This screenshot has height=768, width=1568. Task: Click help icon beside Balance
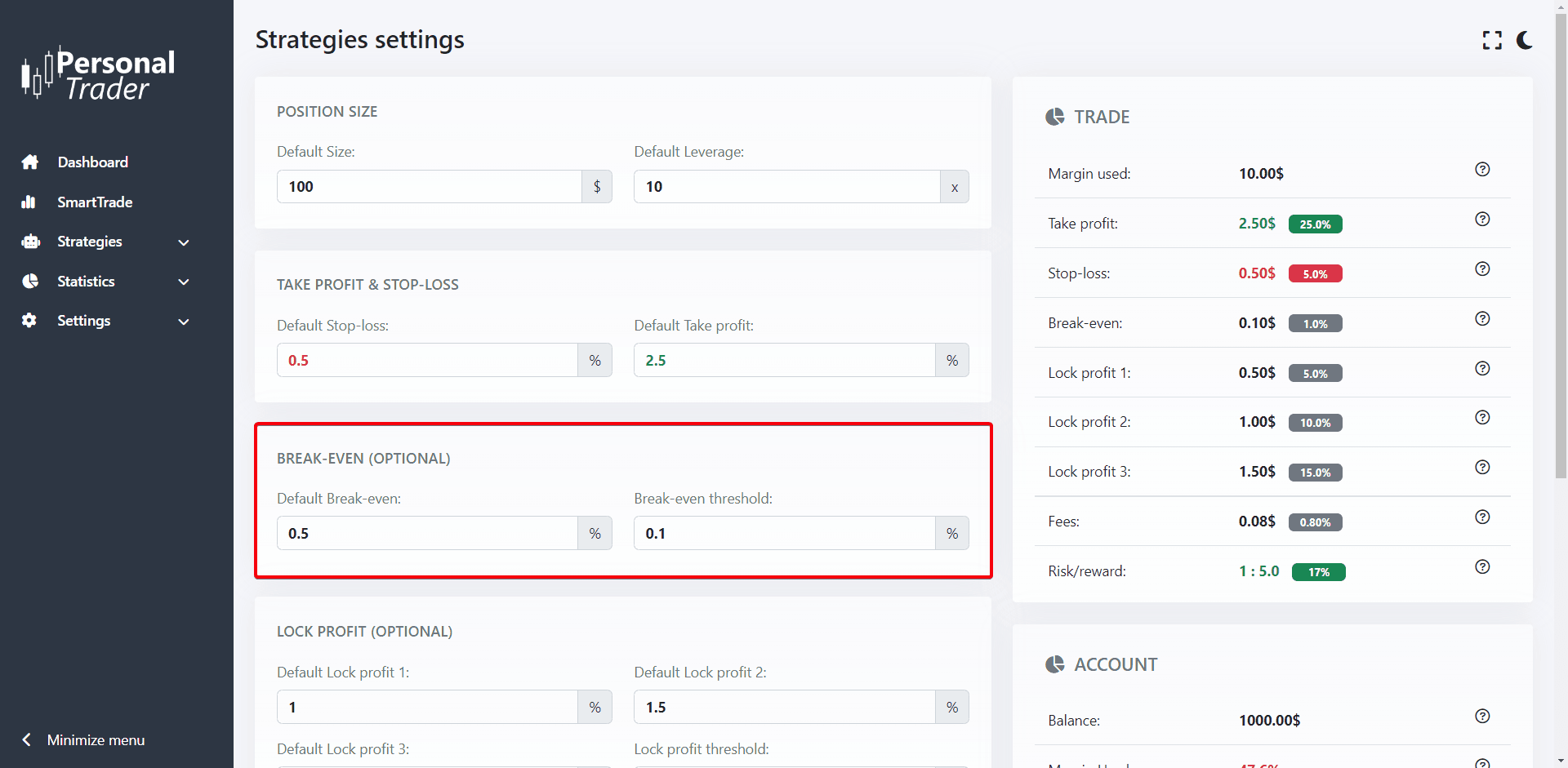click(1482, 717)
